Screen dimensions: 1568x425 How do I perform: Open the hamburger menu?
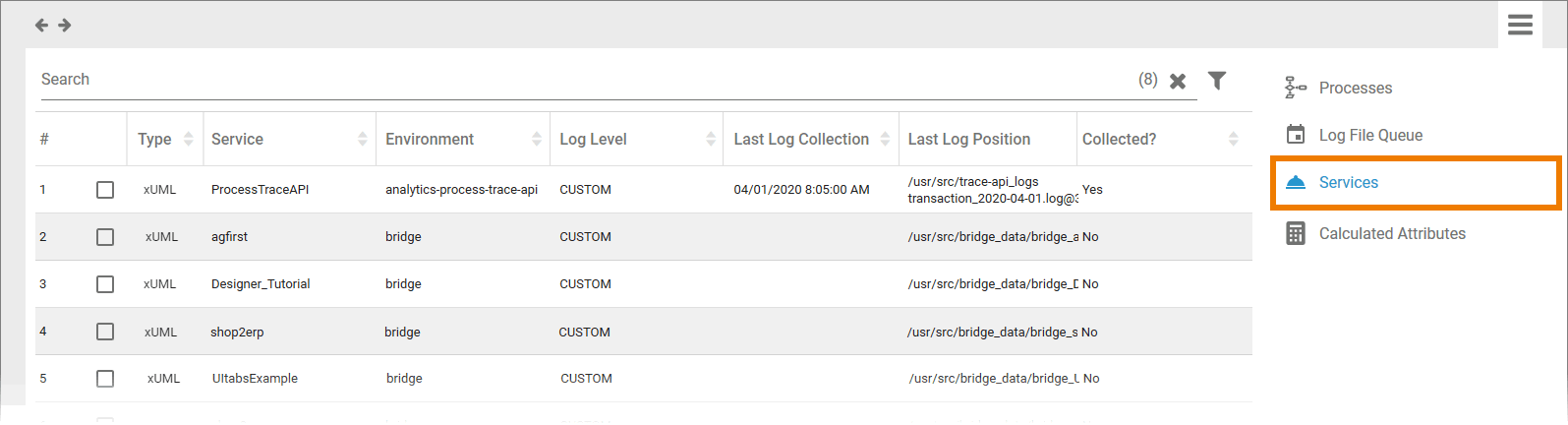click(x=1520, y=25)
